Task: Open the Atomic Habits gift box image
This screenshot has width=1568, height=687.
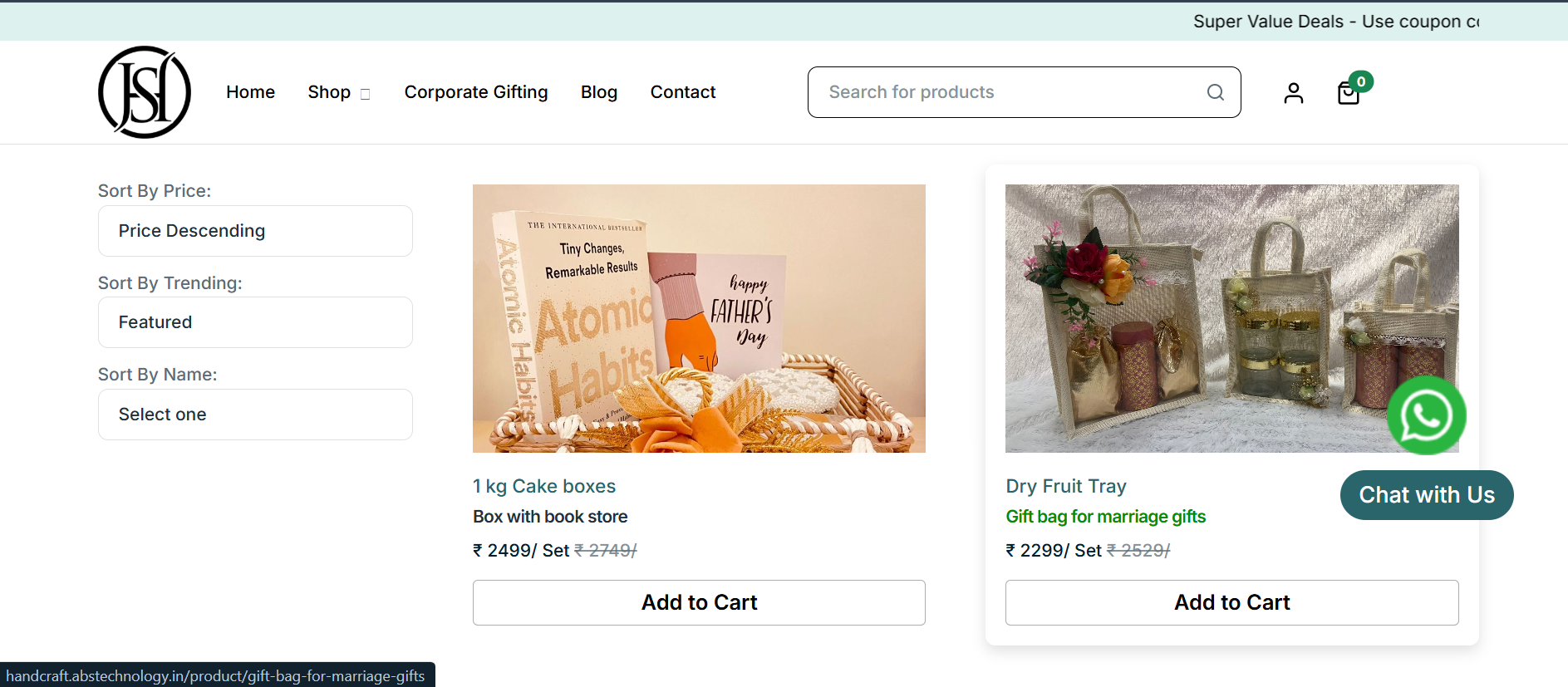Action: (x=699, y=318)
